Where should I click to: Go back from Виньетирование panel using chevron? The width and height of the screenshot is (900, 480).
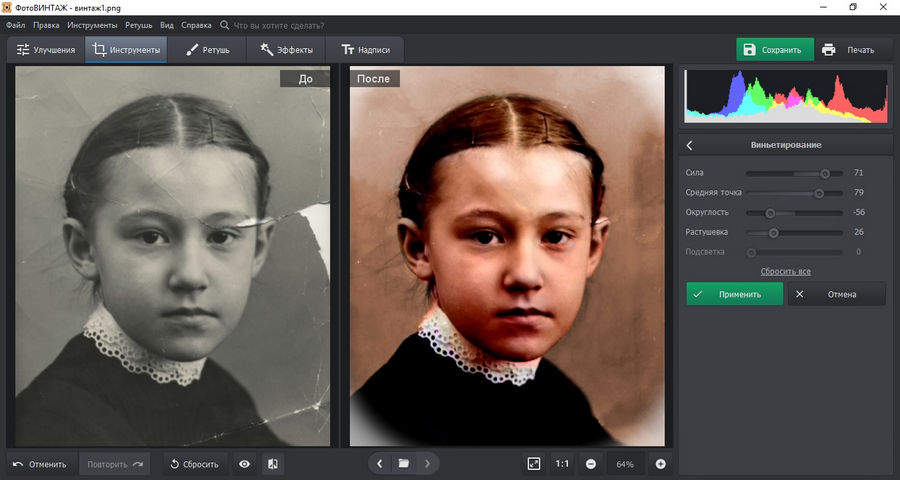click(690, 145)
